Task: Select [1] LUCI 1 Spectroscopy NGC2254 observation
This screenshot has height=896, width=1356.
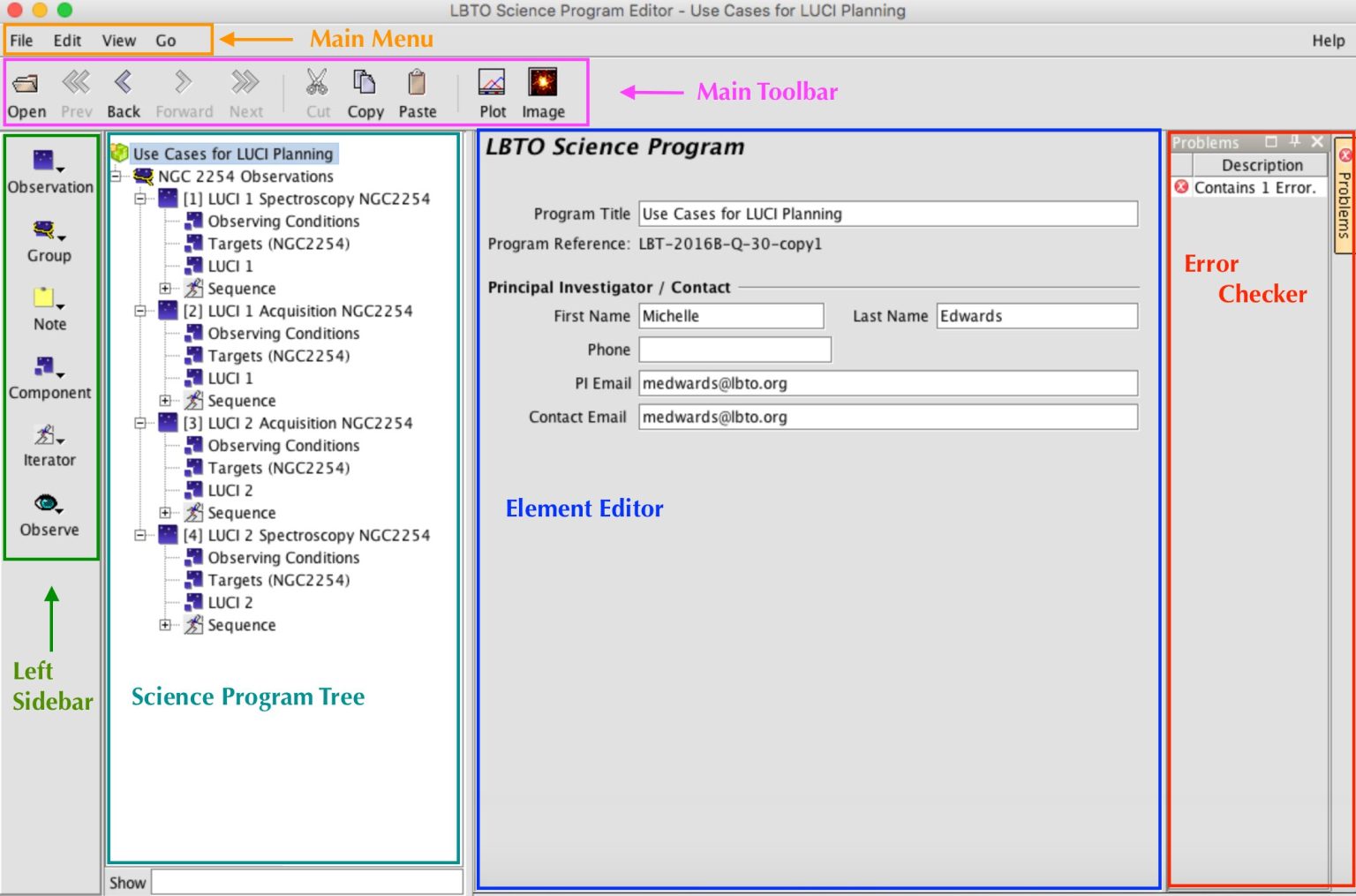Action: pyautogui.click(x=306, y=200)
